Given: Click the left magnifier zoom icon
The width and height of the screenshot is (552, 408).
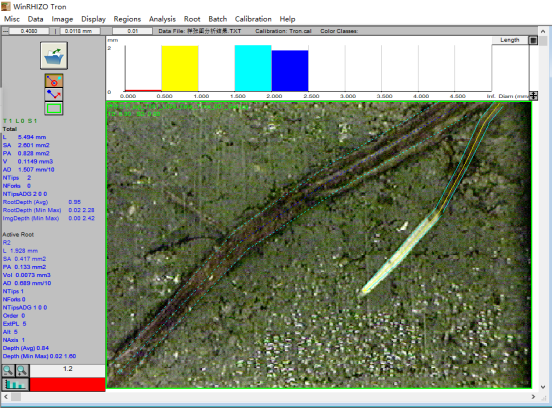Looking at the screenshot, I should (8, 370).
